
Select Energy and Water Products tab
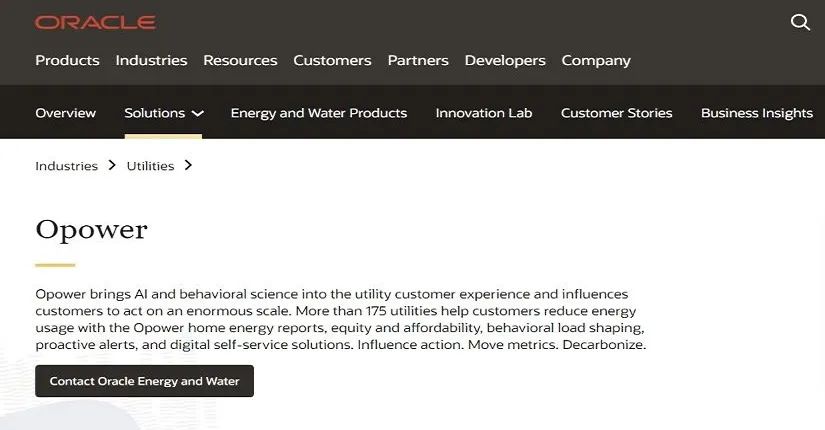point(319,113)
